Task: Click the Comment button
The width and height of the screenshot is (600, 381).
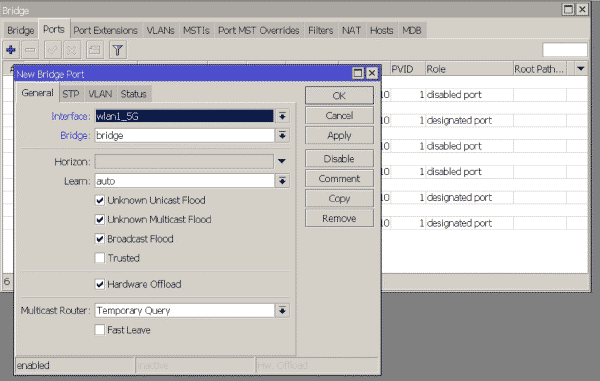Action: (x=339, y=178)
